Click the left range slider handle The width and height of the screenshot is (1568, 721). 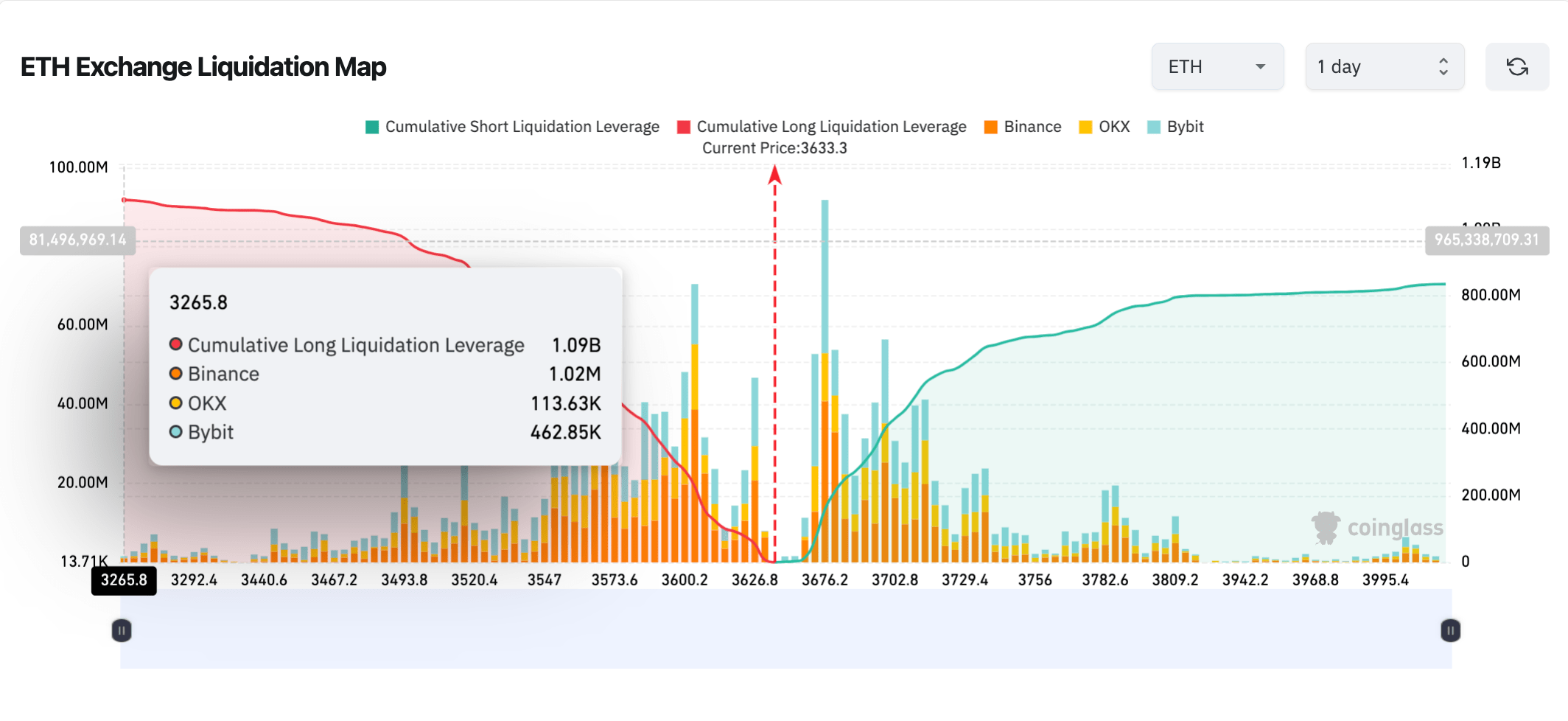click(122, 631)
